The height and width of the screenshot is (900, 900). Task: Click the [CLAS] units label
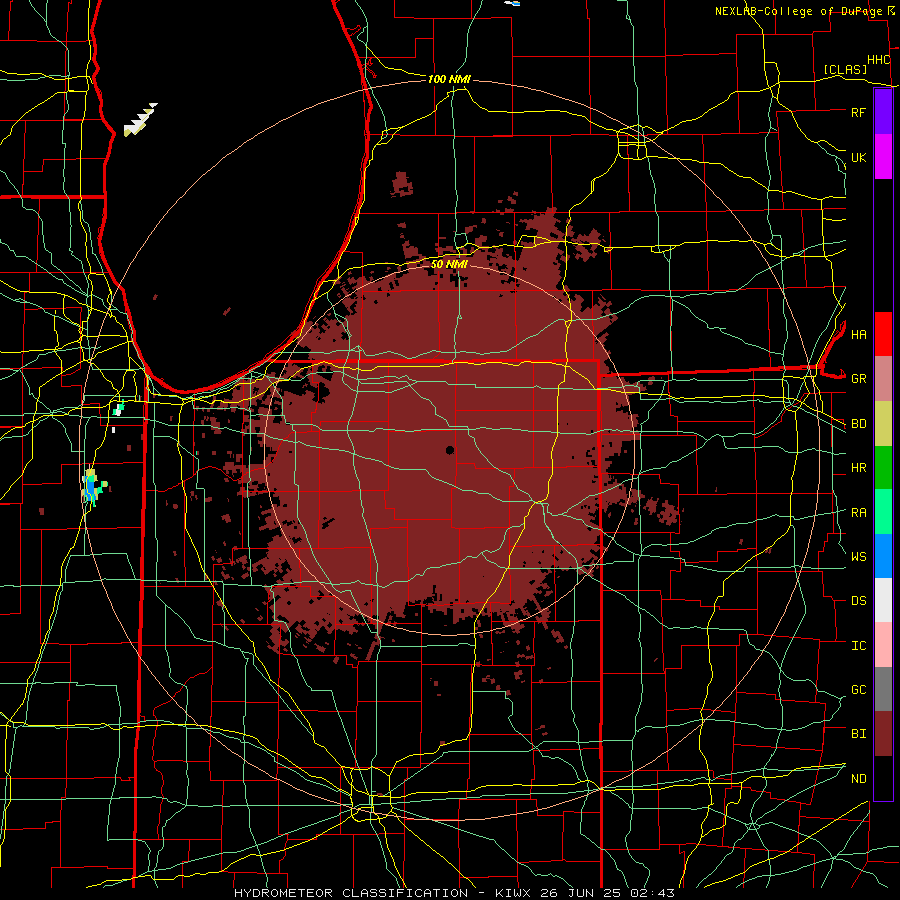click(x=845, y=70)
